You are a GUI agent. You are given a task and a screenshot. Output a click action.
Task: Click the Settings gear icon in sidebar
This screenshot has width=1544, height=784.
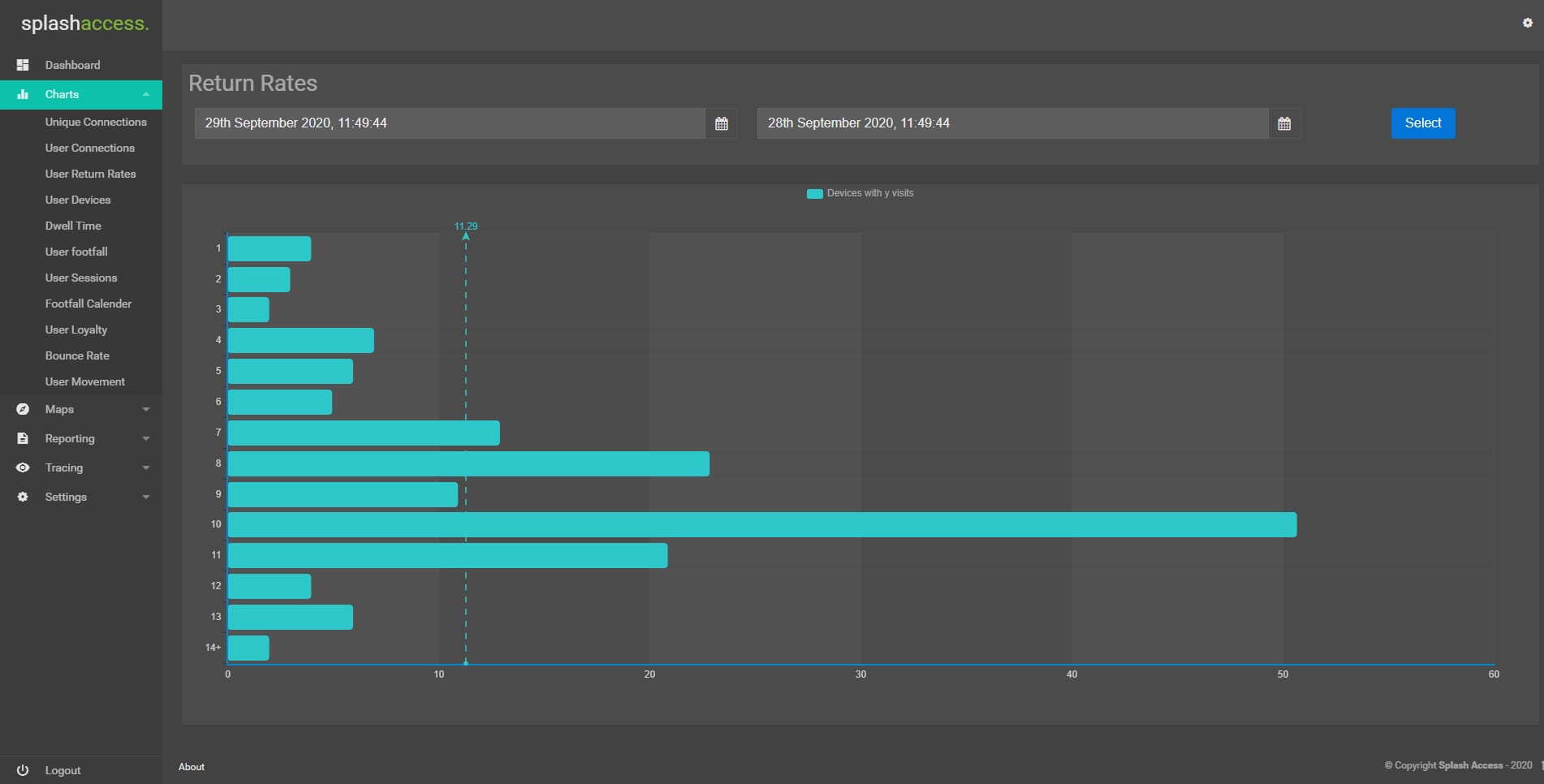point(23,497)
